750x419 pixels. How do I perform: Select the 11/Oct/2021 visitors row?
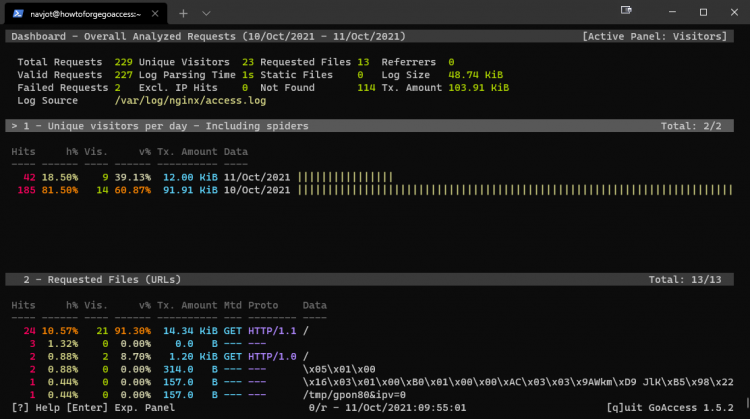click(x=202, y=177)
